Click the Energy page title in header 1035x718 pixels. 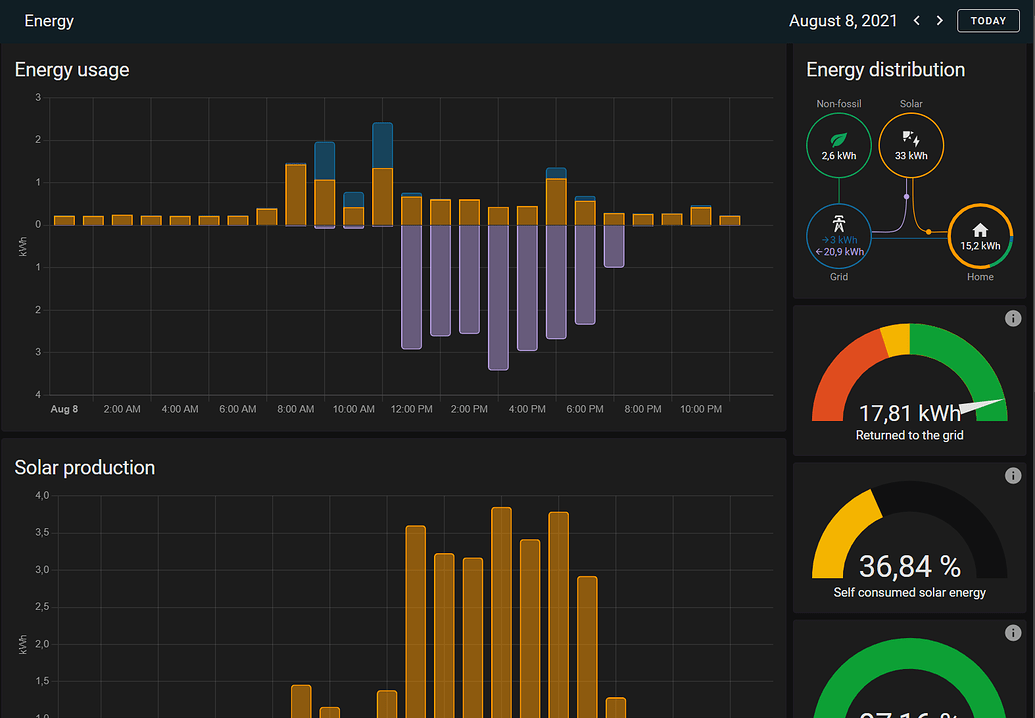click(49, 21)
